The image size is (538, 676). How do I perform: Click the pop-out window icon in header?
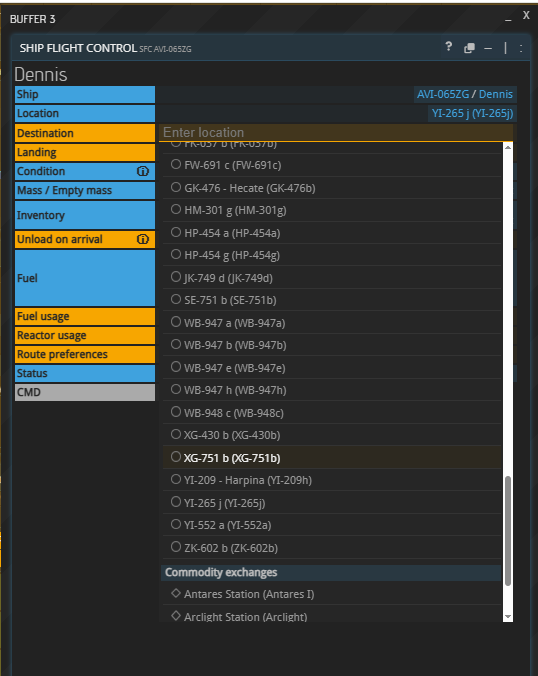pos(469,48)
